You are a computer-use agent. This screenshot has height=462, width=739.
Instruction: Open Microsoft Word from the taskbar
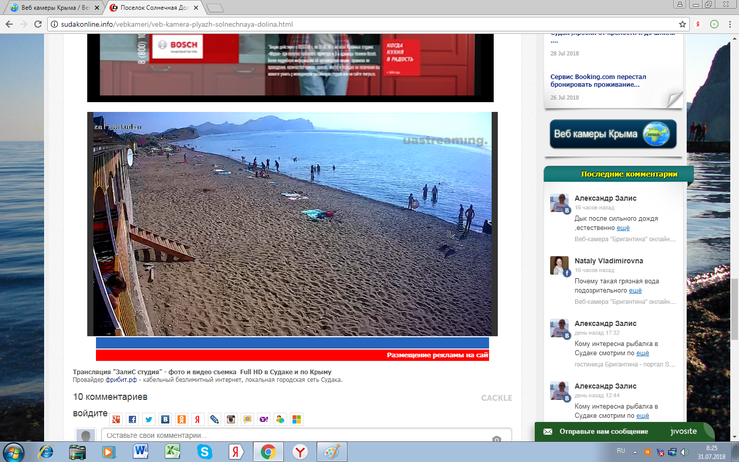pos(140,452)
